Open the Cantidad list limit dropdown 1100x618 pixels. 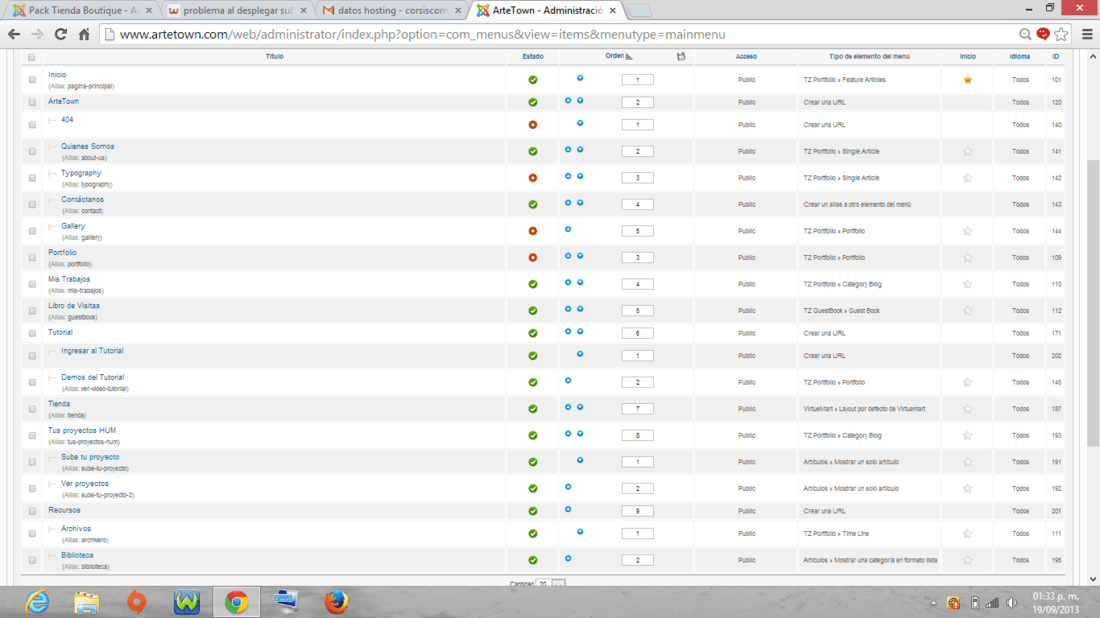pos(551,583)
